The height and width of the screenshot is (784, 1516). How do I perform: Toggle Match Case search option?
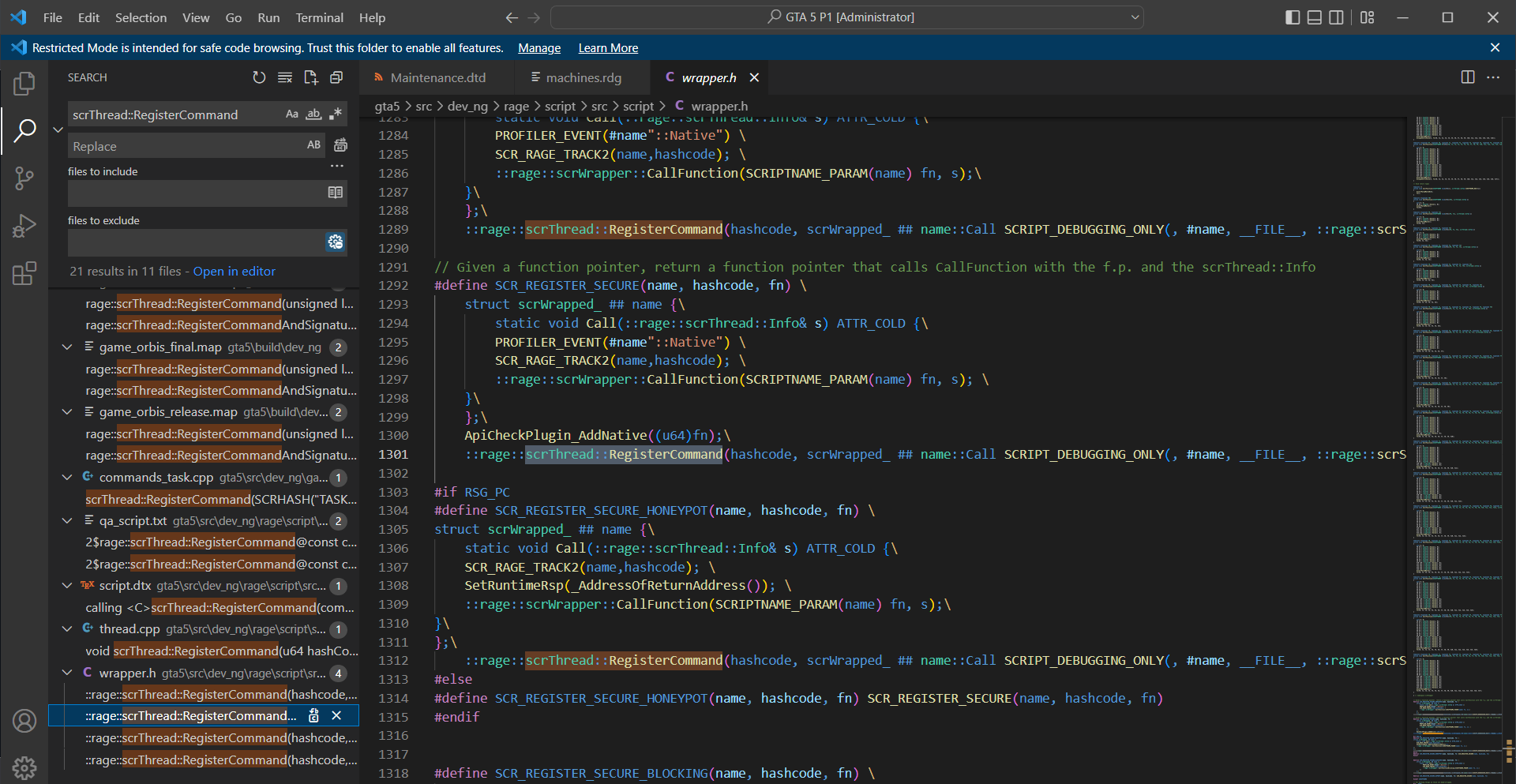click(x=292, y=114)
